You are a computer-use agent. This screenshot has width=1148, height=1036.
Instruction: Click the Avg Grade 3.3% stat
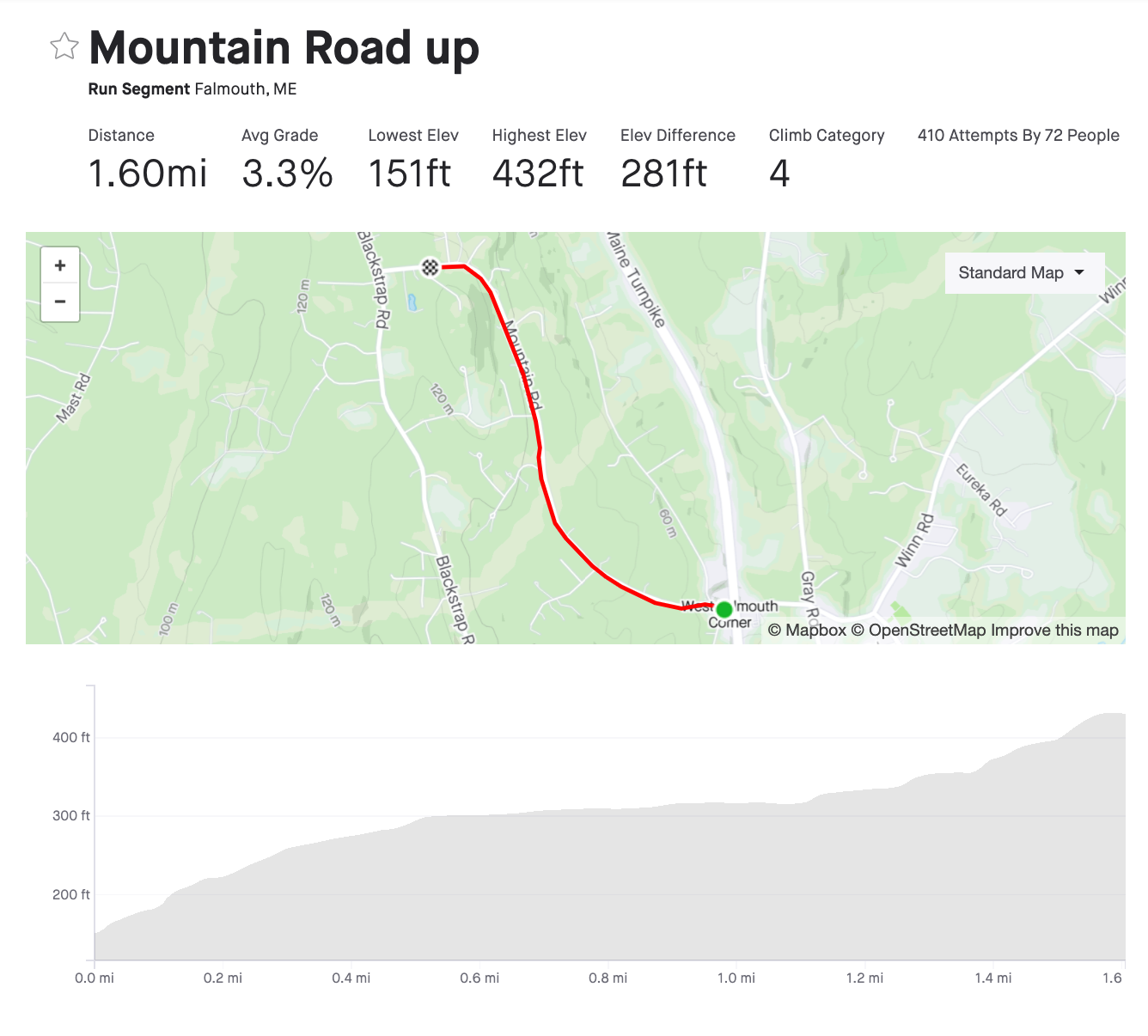(287, 174)
